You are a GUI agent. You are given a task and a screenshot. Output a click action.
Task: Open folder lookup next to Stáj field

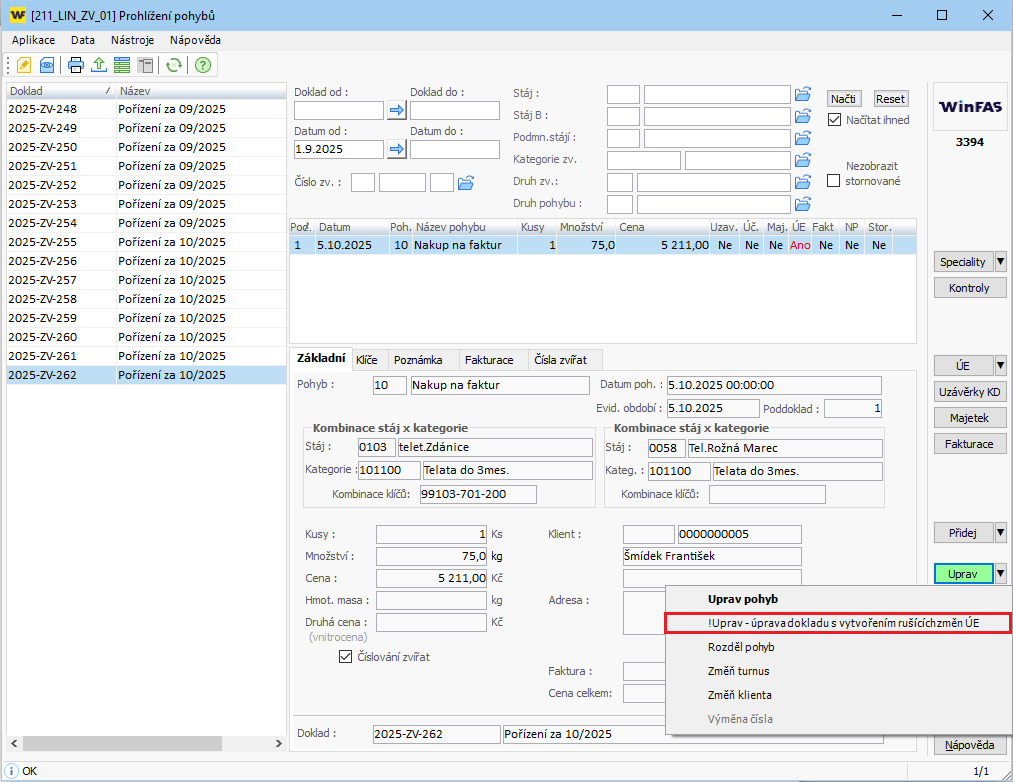[802, 94]
